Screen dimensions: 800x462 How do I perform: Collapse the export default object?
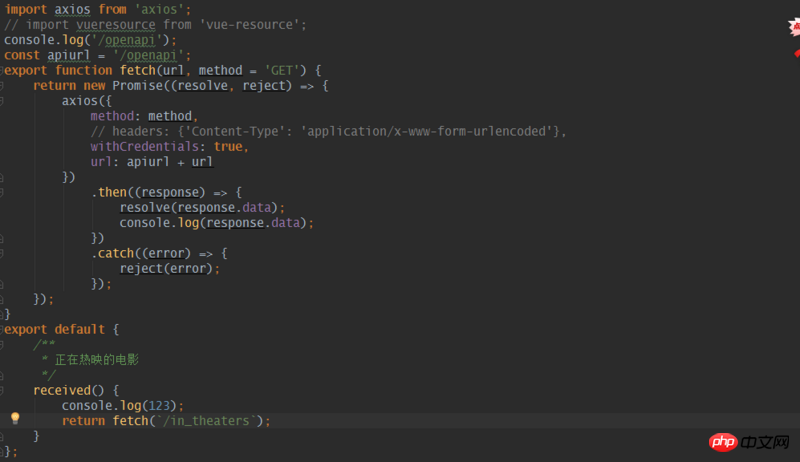click(2, 329)
